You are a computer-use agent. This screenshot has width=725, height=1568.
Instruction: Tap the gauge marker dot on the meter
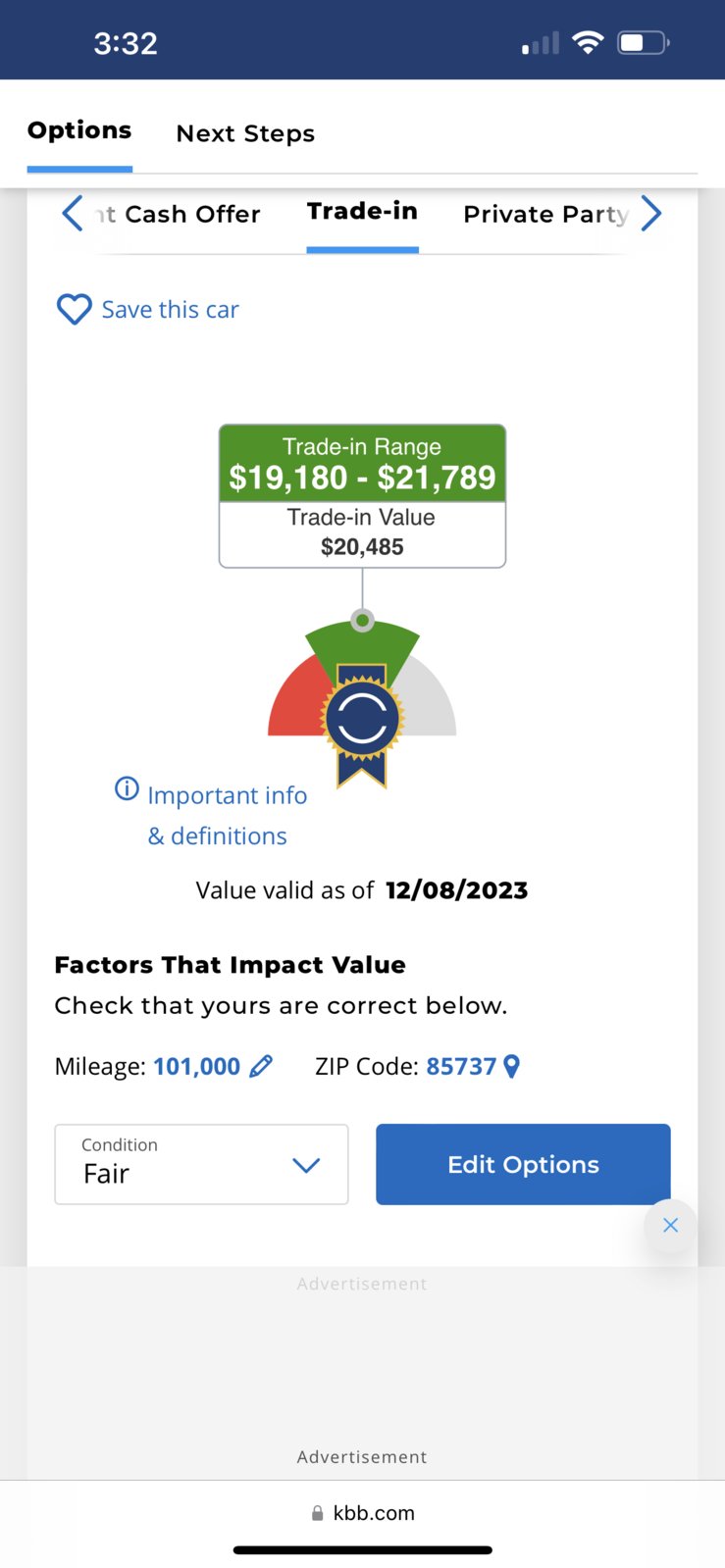tap(363, 620)
